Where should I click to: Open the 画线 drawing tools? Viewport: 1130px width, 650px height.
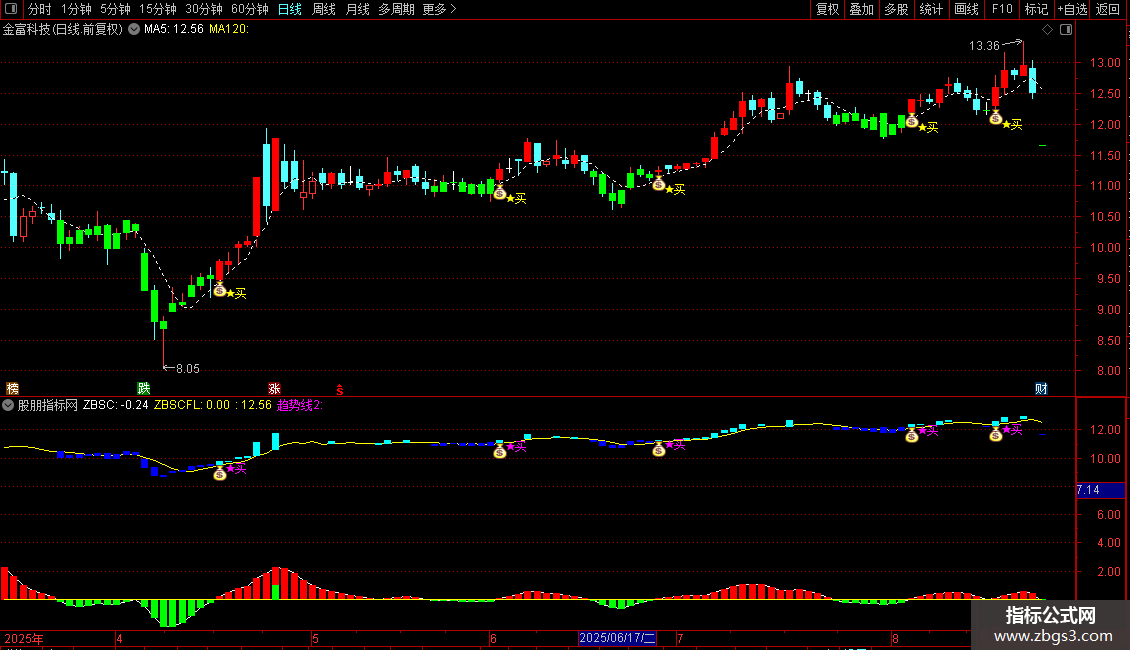(966, 9)
